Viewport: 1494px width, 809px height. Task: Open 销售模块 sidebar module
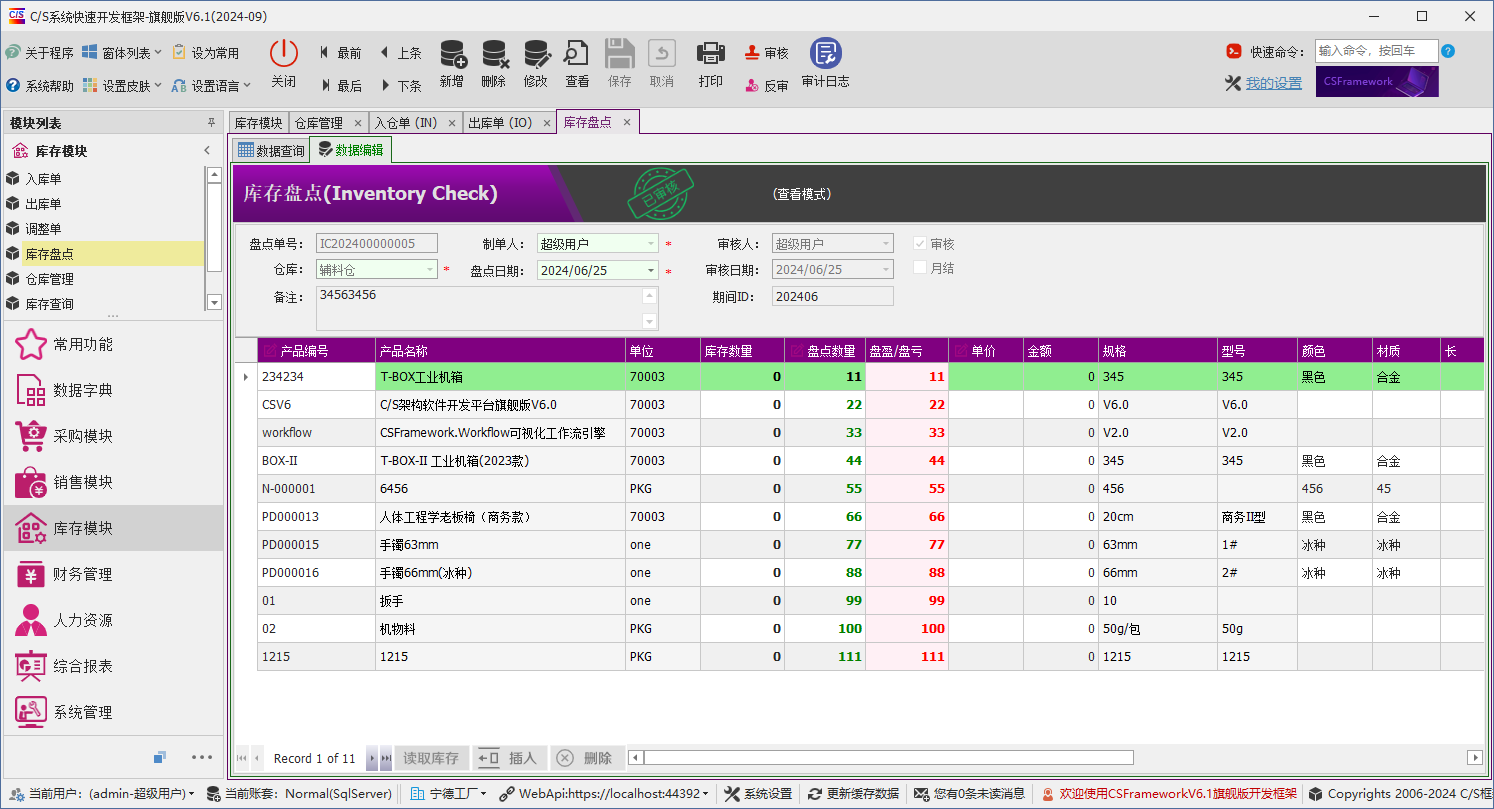point(113,482)
